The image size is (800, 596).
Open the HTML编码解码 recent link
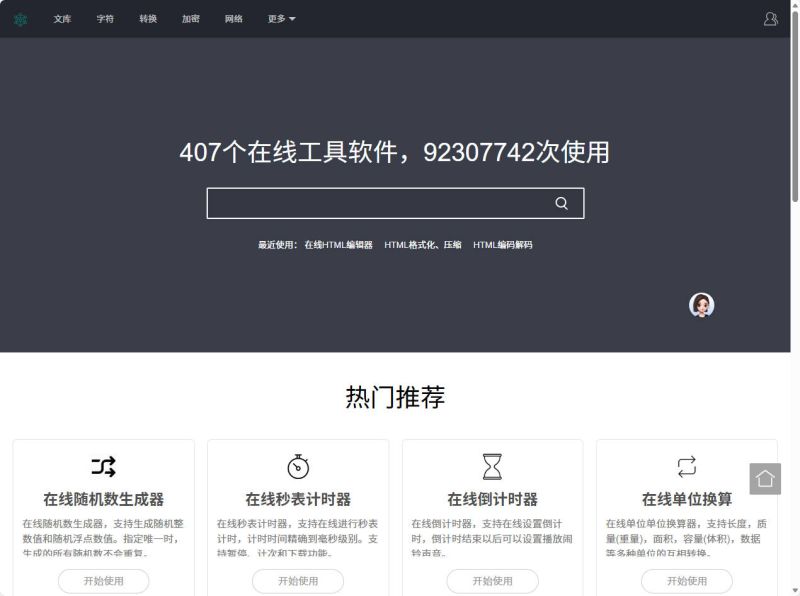pos(503,243)
